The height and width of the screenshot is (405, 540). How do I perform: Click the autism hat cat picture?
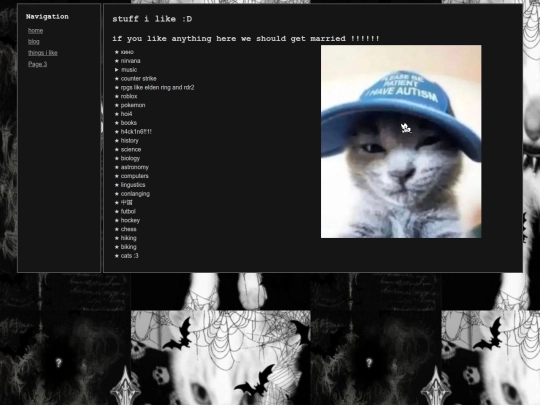tap(401, 141)
